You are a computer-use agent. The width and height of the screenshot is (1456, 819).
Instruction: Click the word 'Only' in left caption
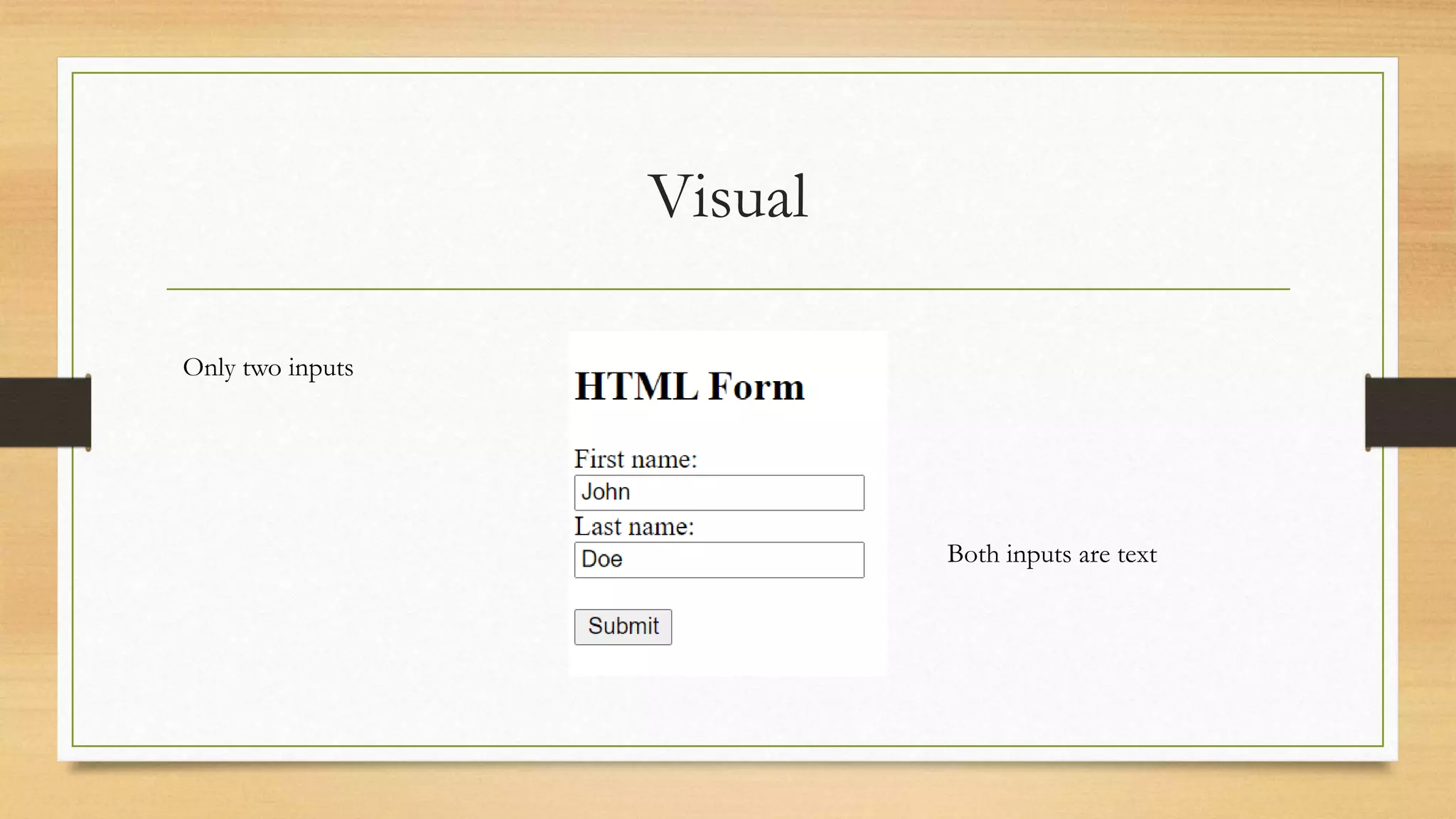(208, 368)
